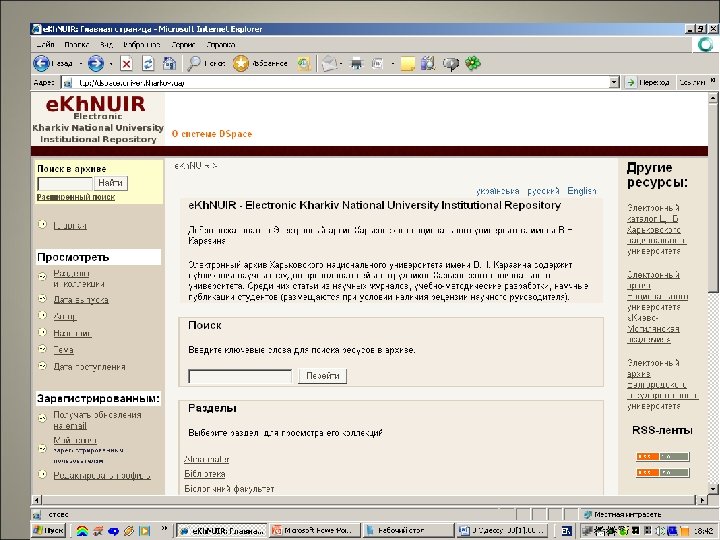Screen dimensions: 720x540
Task: Open the Расширенный поиск link
Action: [76, 197]
